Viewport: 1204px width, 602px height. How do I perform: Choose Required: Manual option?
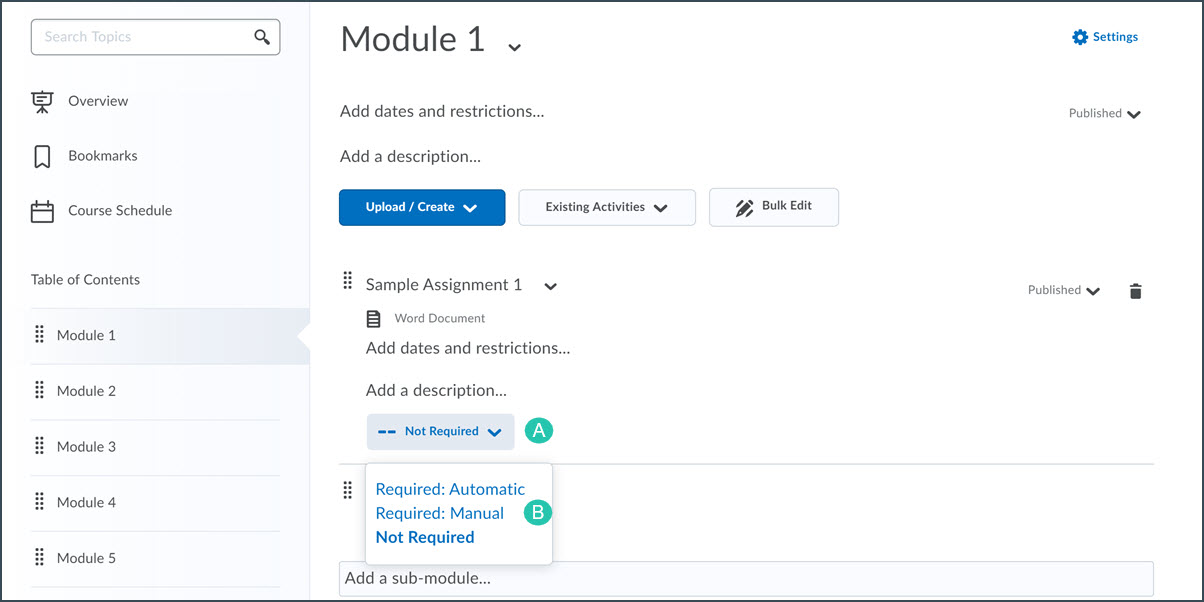tap(440, 513)
